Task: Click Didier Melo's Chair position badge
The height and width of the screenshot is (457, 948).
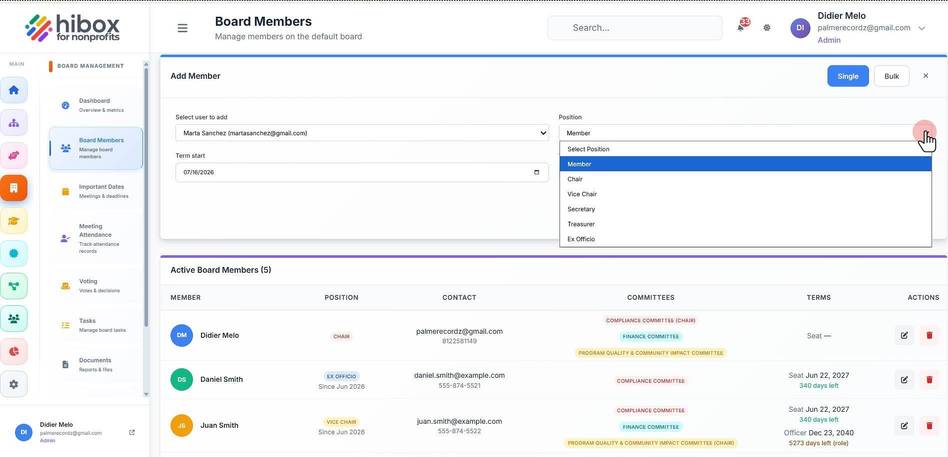Action: point(342,336)
